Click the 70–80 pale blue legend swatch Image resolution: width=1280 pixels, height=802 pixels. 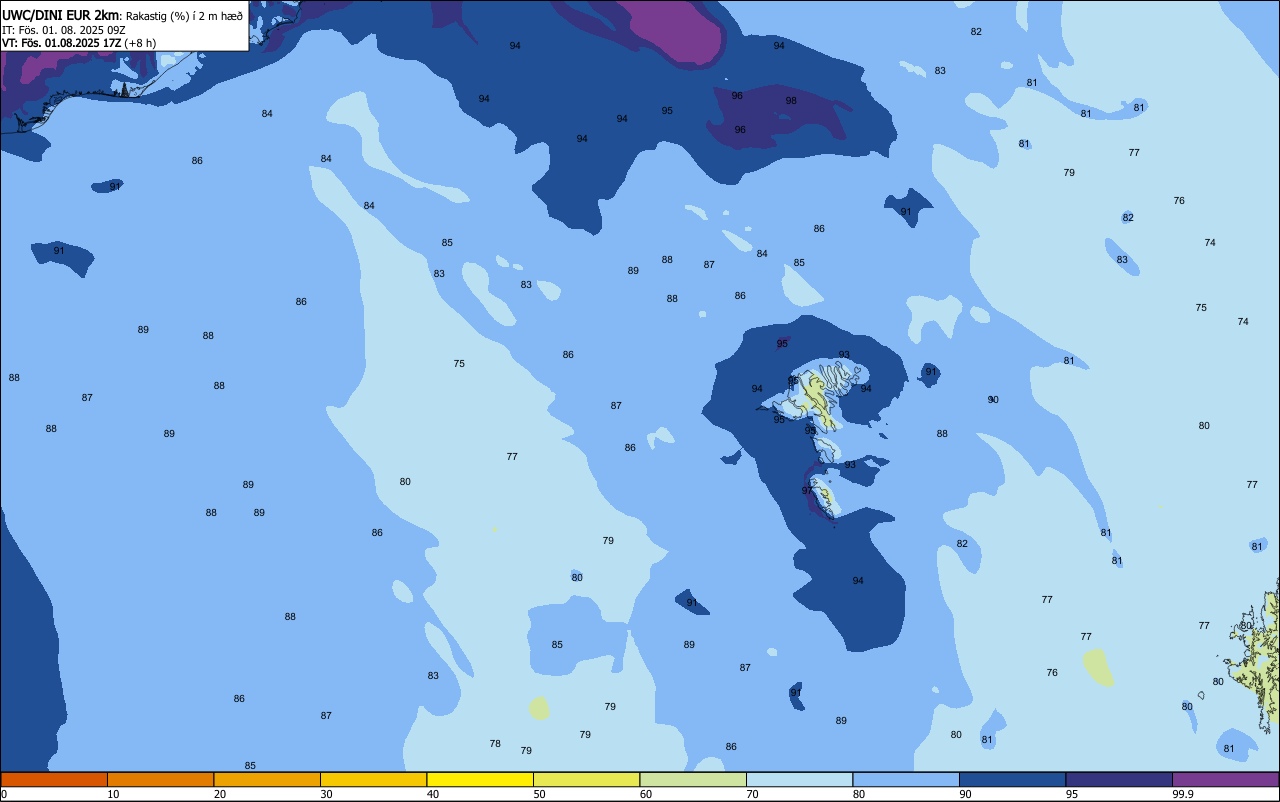point(799,779)
